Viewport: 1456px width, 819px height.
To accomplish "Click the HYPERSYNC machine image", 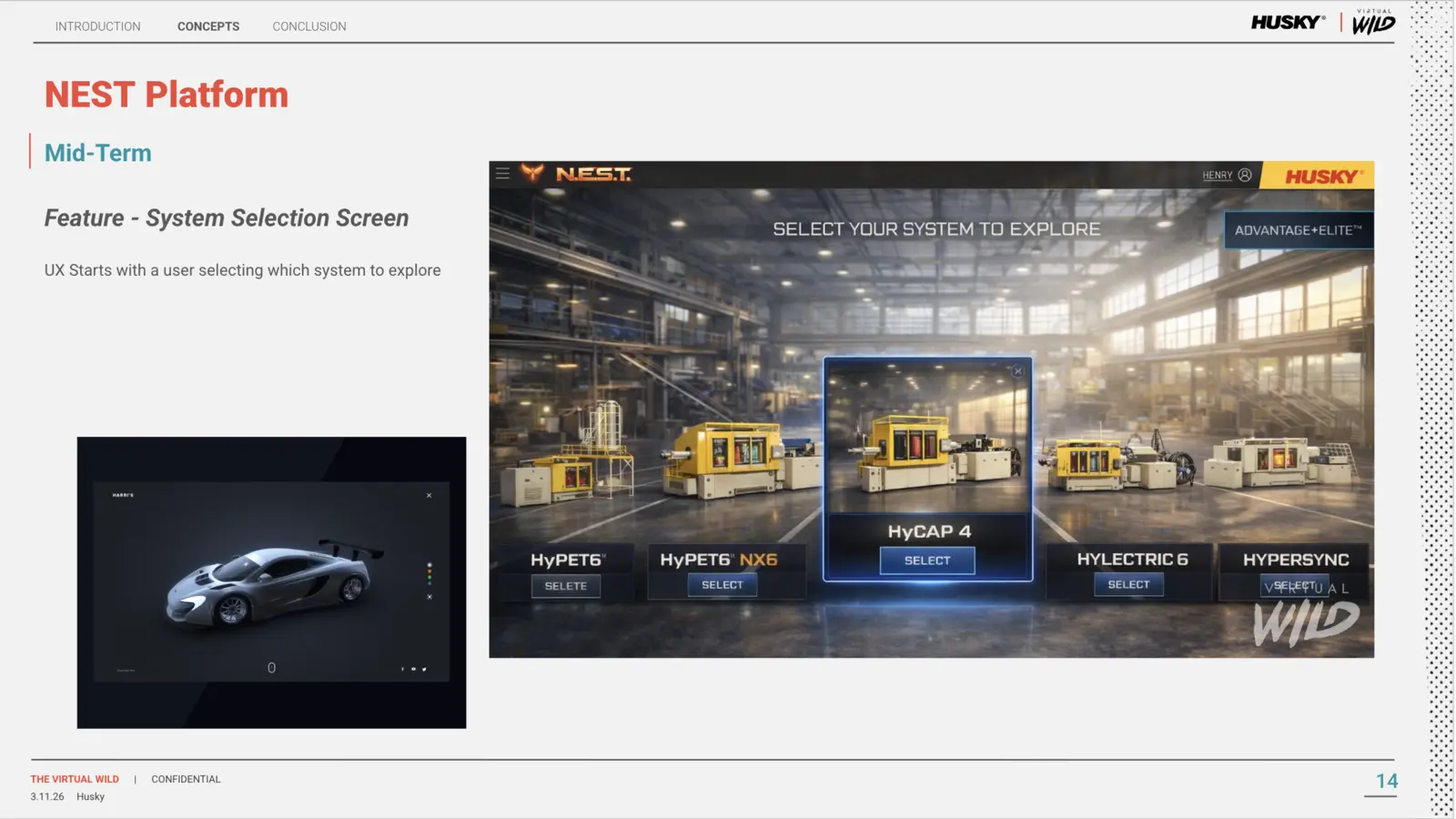I will pos(1283,462).
